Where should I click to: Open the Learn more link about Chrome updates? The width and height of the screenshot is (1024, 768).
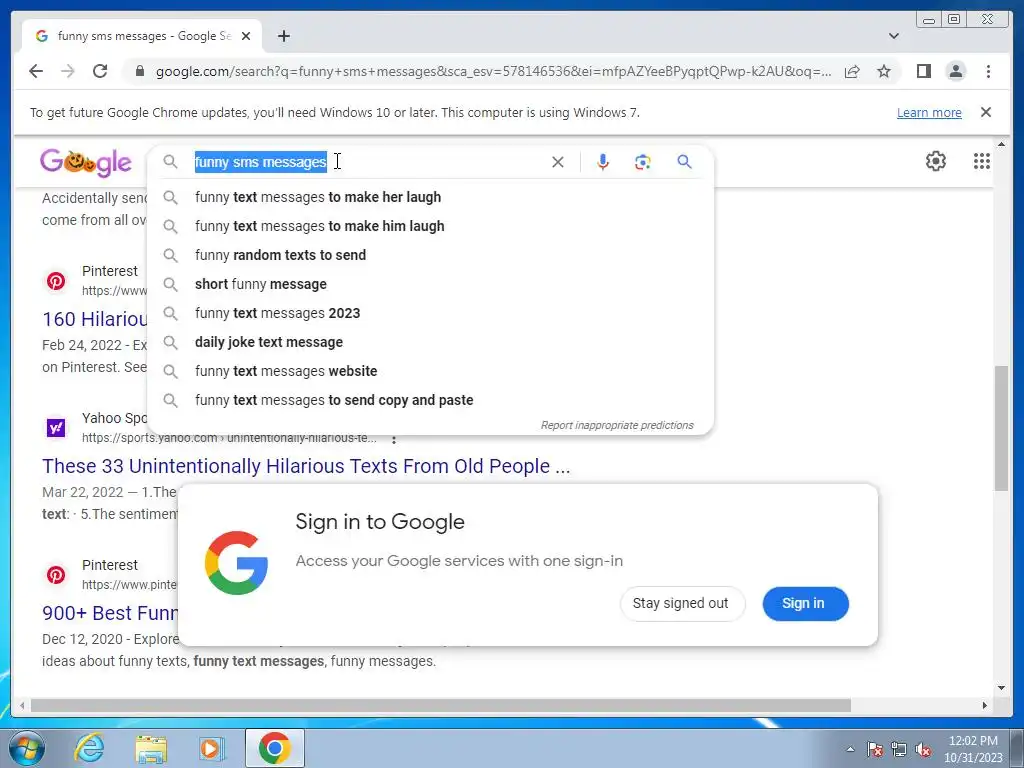click(x=929, y=112)
